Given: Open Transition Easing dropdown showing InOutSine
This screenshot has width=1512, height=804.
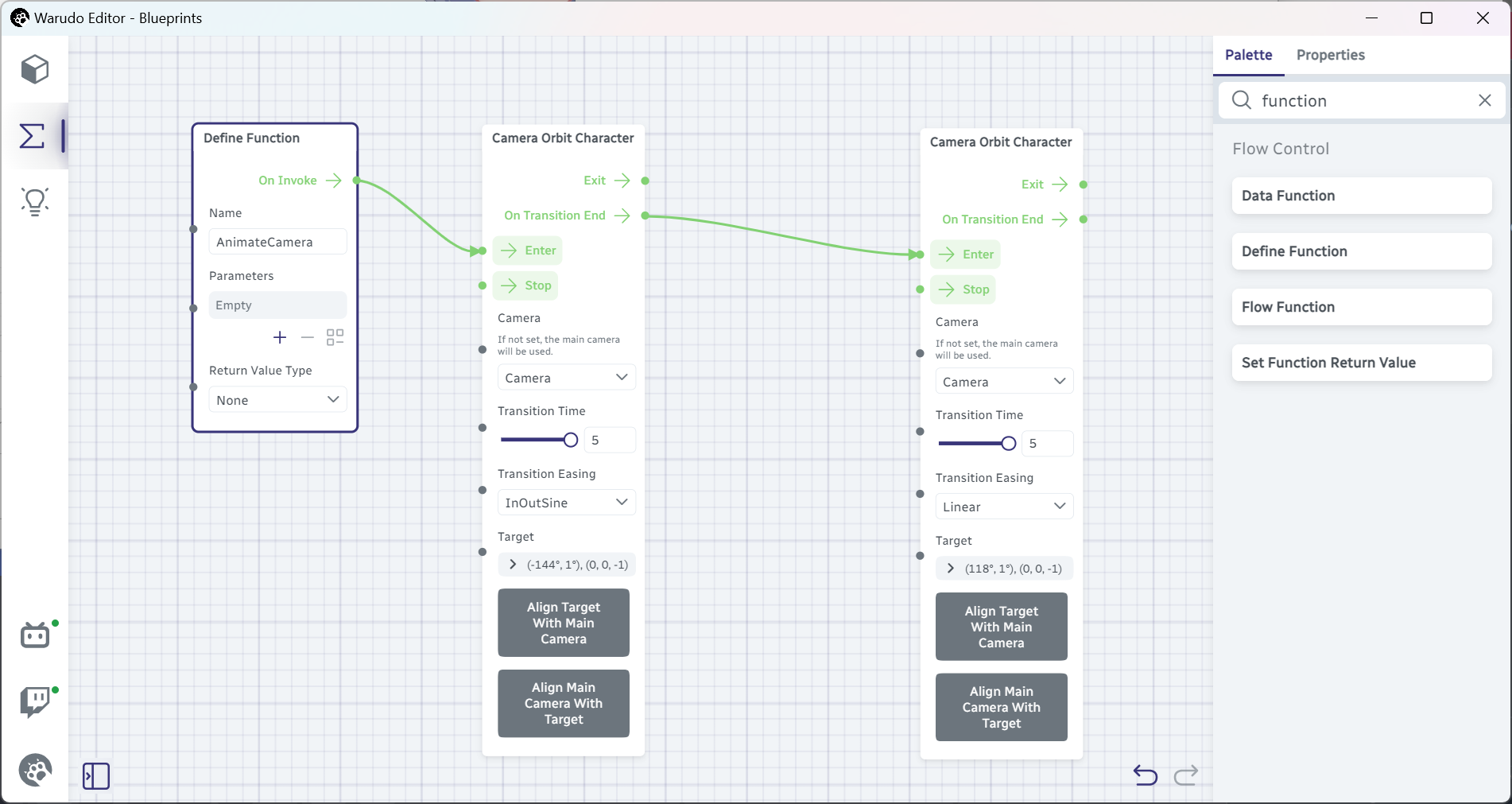Looking at the screenshot, I should point(567,503).
